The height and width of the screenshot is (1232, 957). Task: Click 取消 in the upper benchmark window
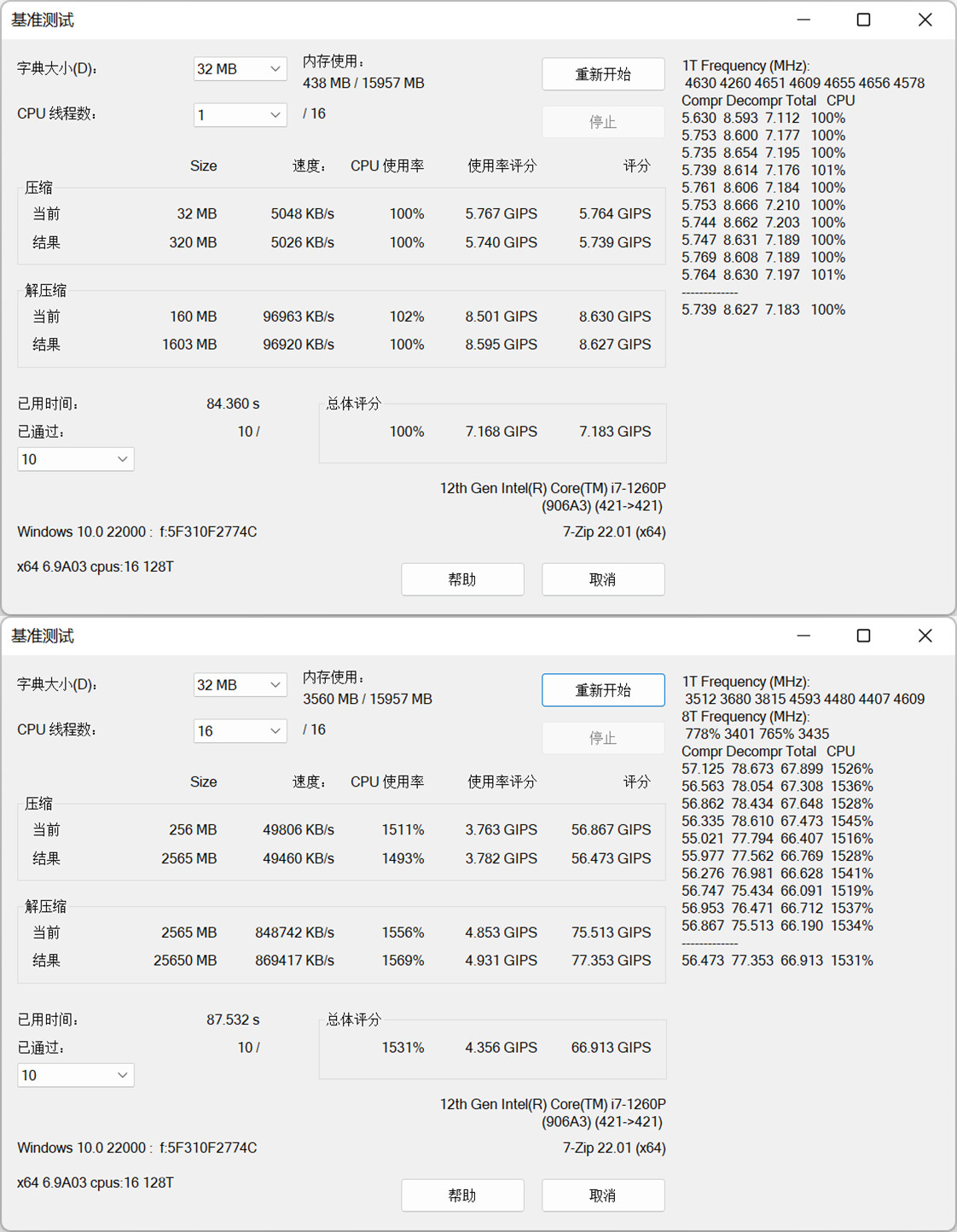pyautogui.click(x=603, y=579)
